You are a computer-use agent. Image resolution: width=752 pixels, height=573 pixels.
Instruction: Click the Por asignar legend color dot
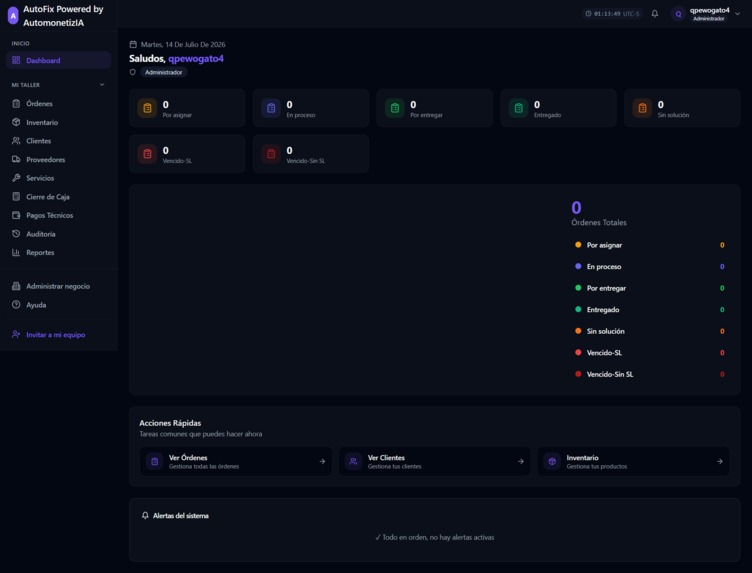click(x=578, y=245)
